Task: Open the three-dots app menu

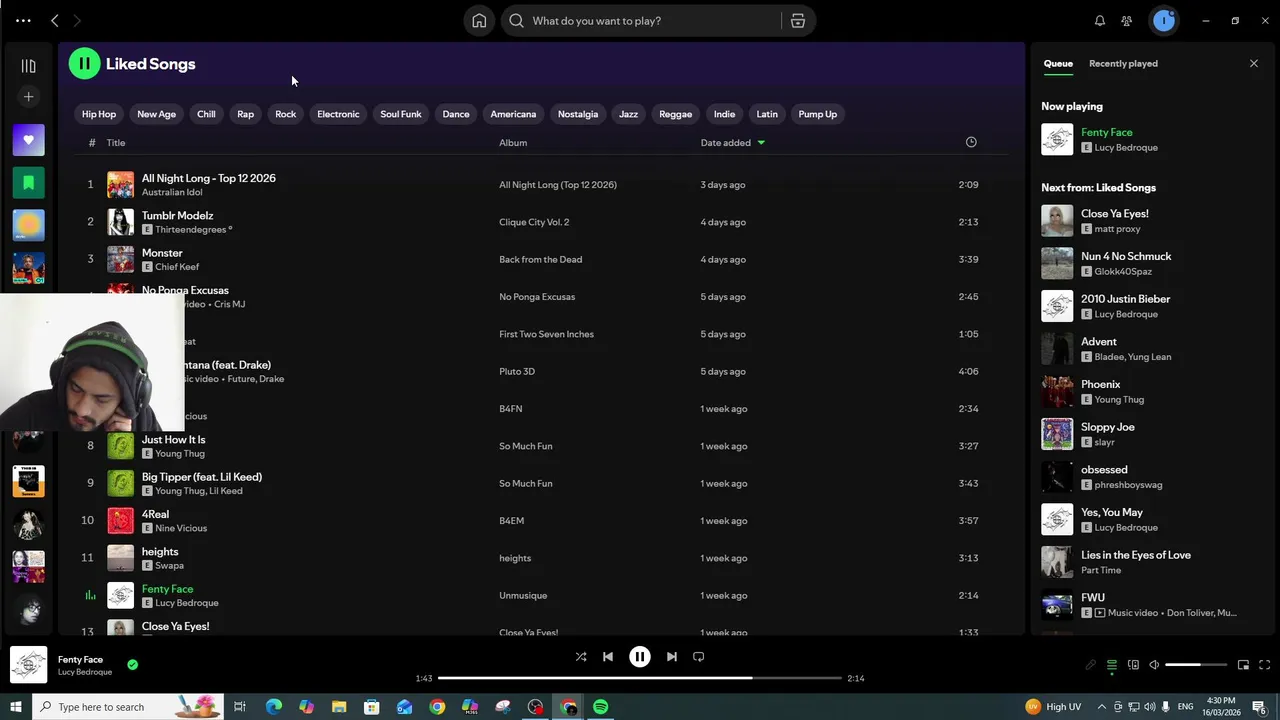Action: coord(23,21)
